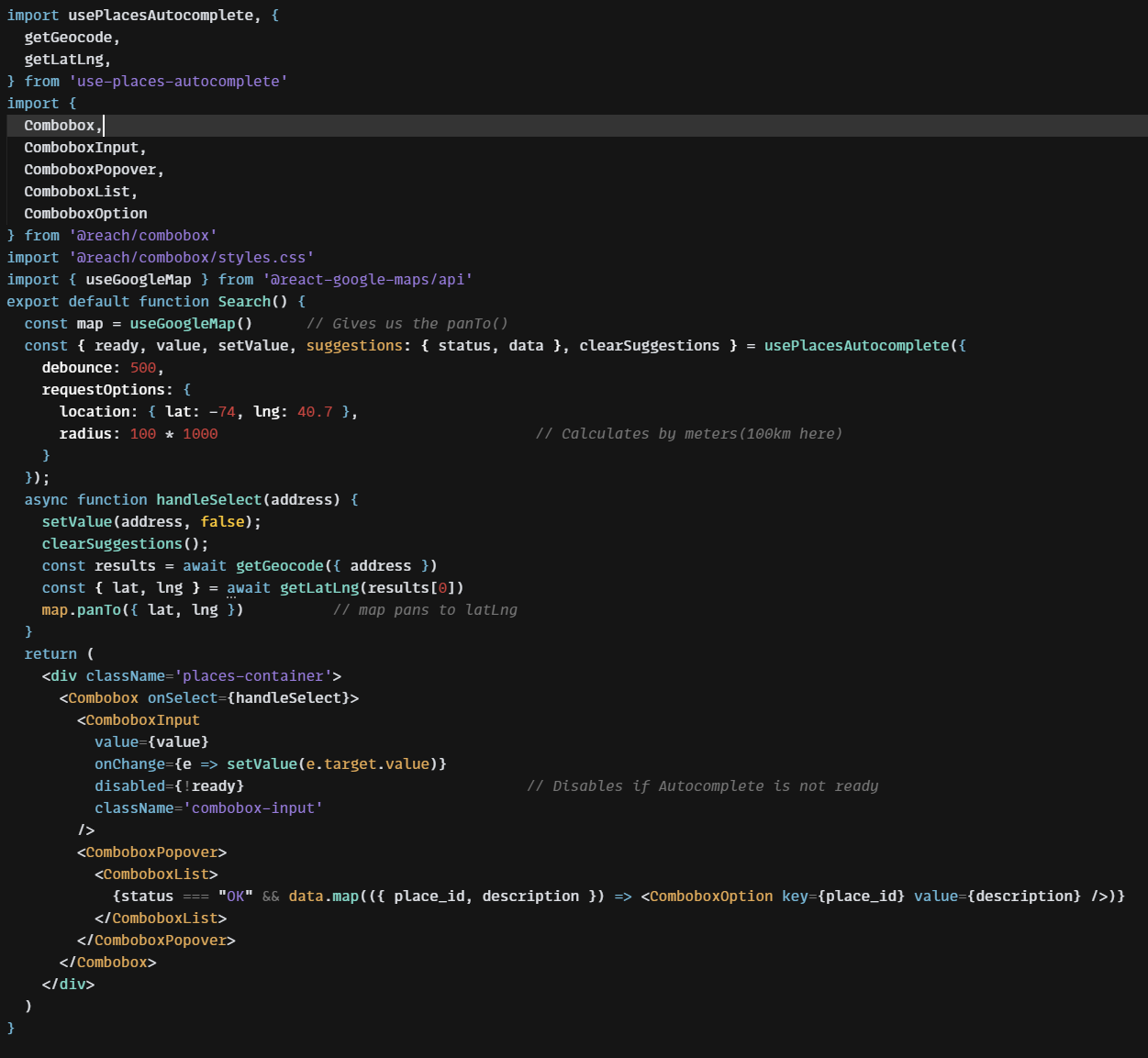
Task: Click the return keyword
Action: (x=50, y=654)
